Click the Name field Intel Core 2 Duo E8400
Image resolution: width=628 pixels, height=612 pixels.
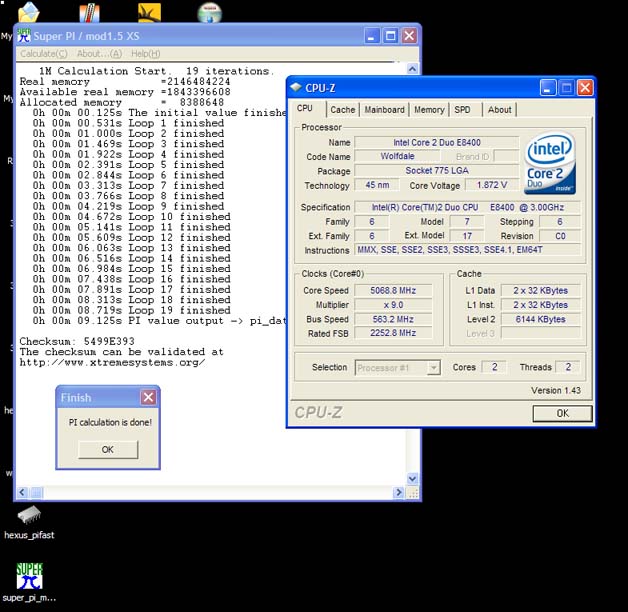point(437,142)
